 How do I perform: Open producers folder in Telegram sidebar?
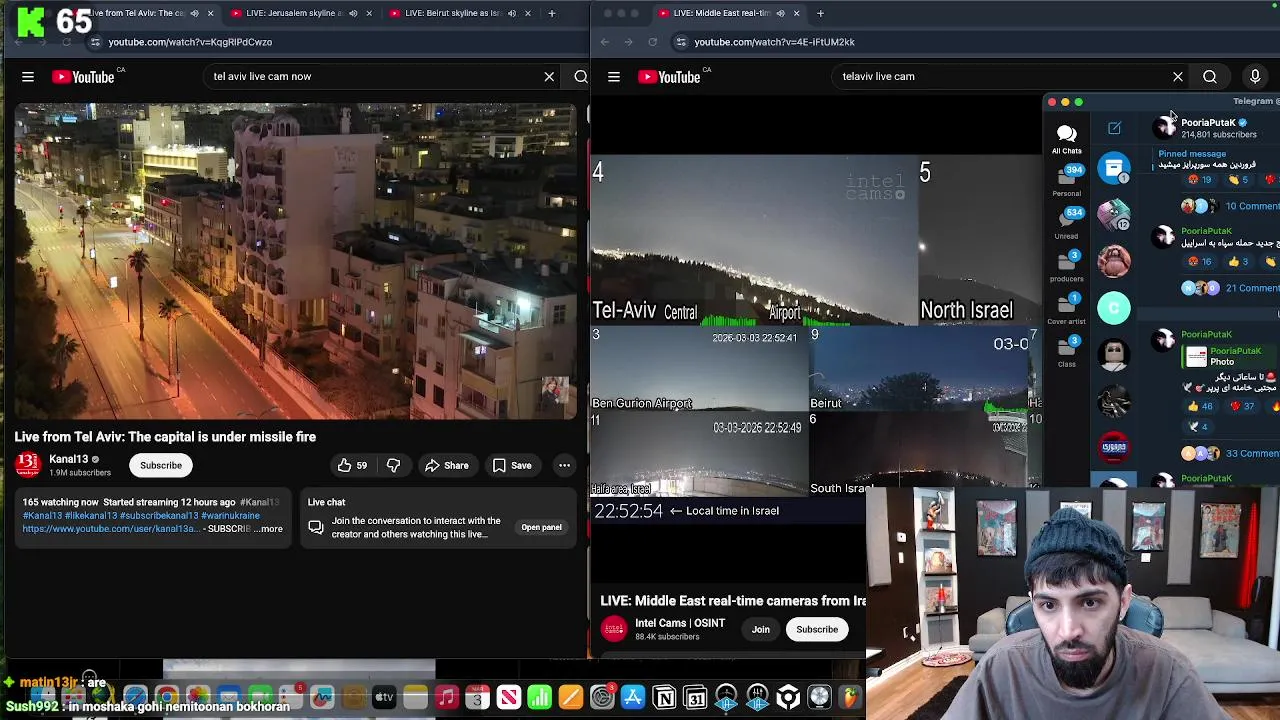(x=1067, y=265)
